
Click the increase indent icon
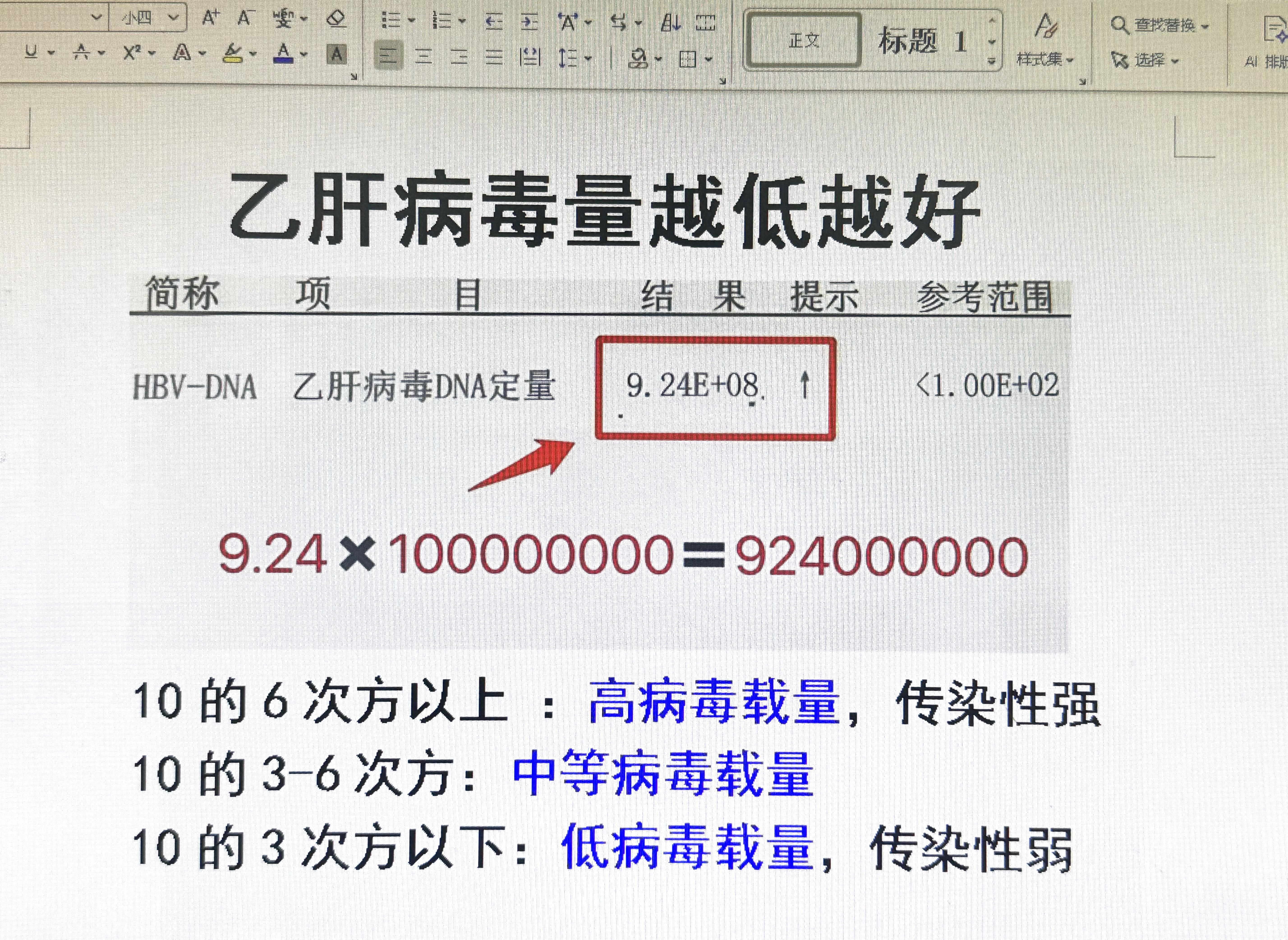click(x=529, y=22)
